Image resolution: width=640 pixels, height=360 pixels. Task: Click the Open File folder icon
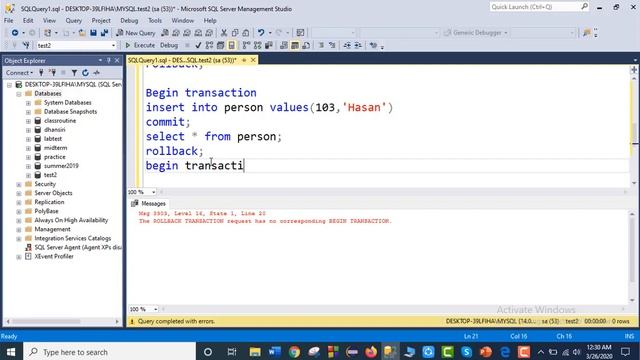(82, 33)
